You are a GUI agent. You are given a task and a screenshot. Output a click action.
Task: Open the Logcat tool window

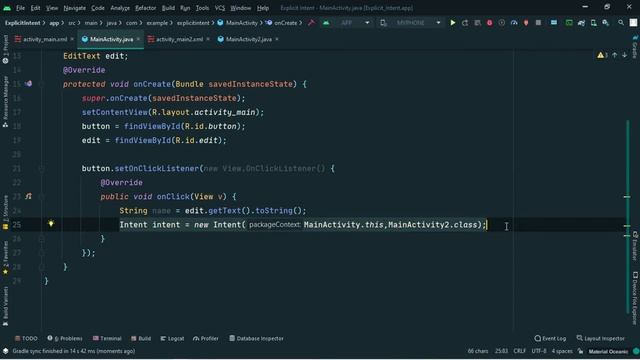point(172,338)
